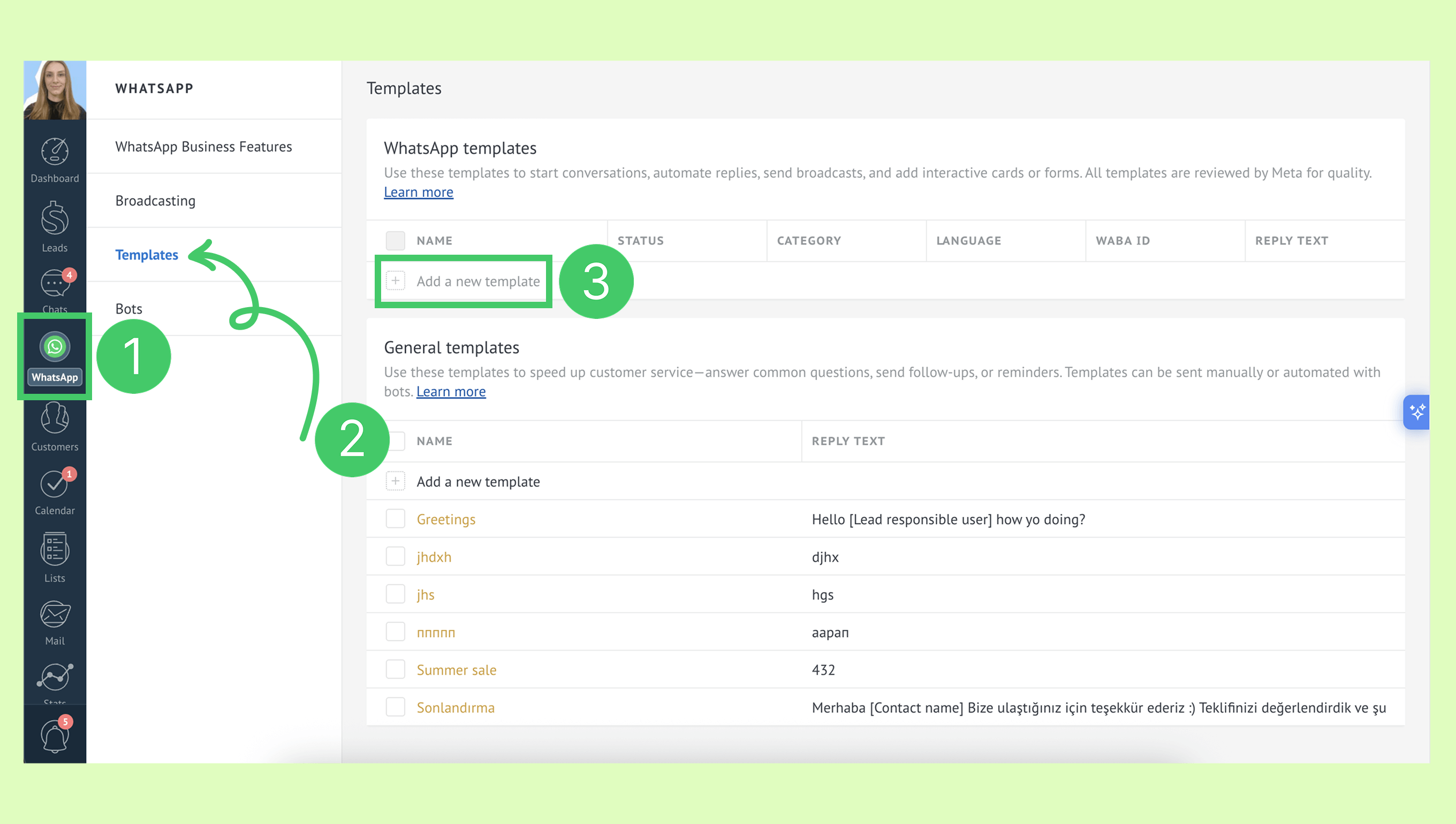This screenshot has width=1456, height=824.
Task: Check the ппппп template checkbox
Action: coord(395,631)
